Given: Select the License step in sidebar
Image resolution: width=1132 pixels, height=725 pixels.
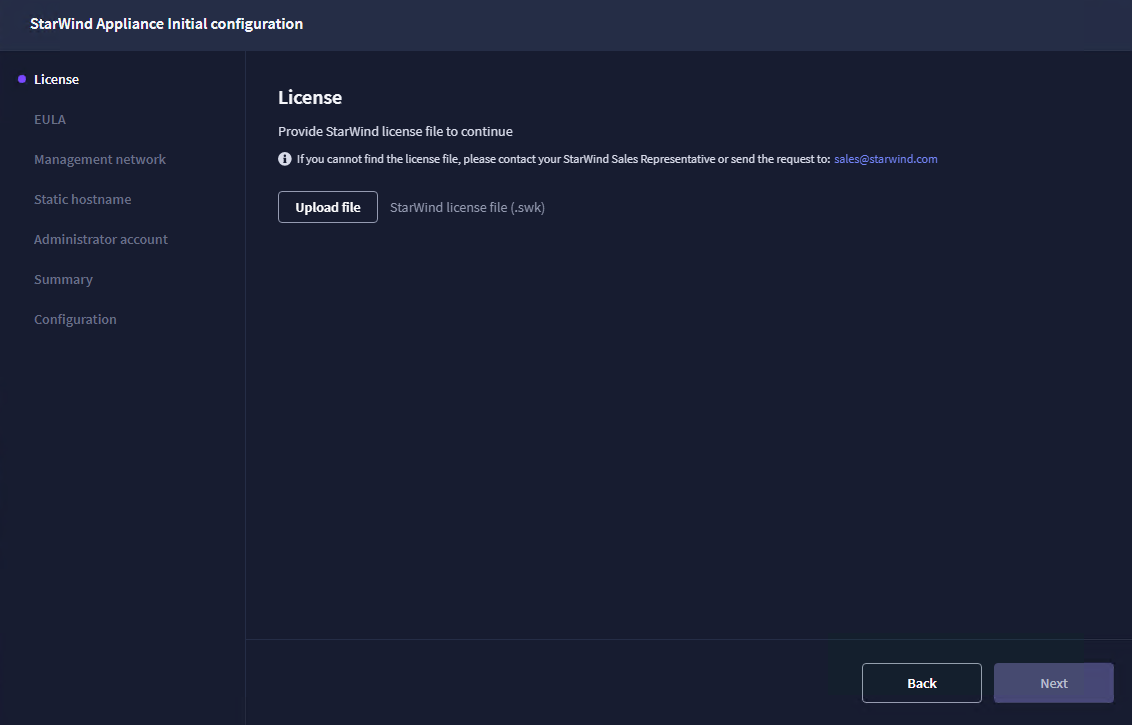Looking at the screenshot, I should point(56,79).
